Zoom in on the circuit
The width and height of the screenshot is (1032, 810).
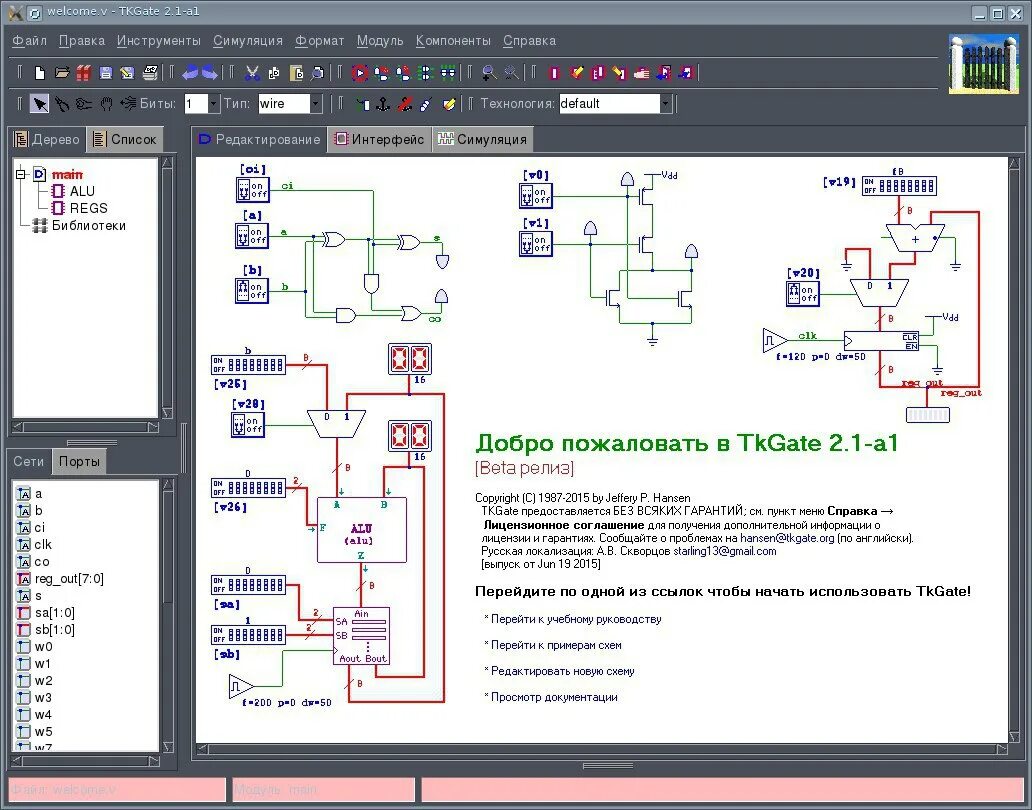point(489,72)
